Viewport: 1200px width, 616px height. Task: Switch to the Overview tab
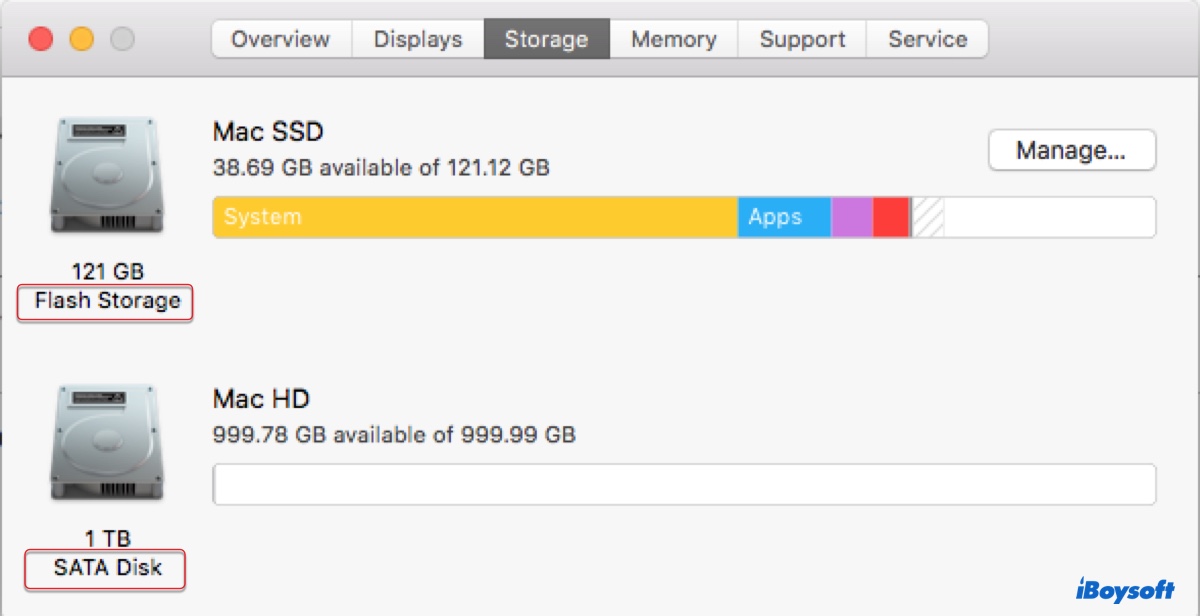tap(279, 39)
